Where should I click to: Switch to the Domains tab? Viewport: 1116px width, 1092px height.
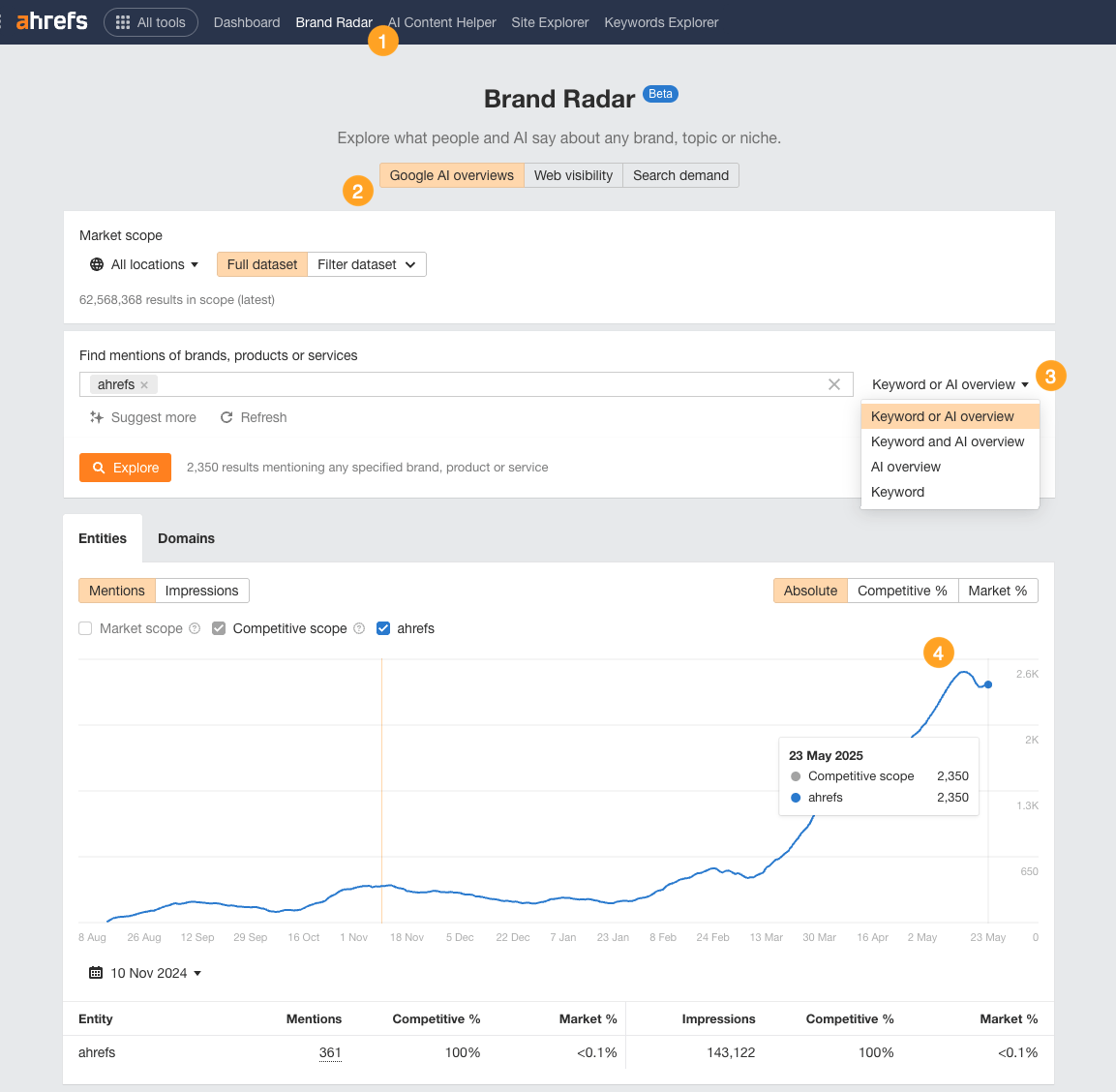[186, 537]
